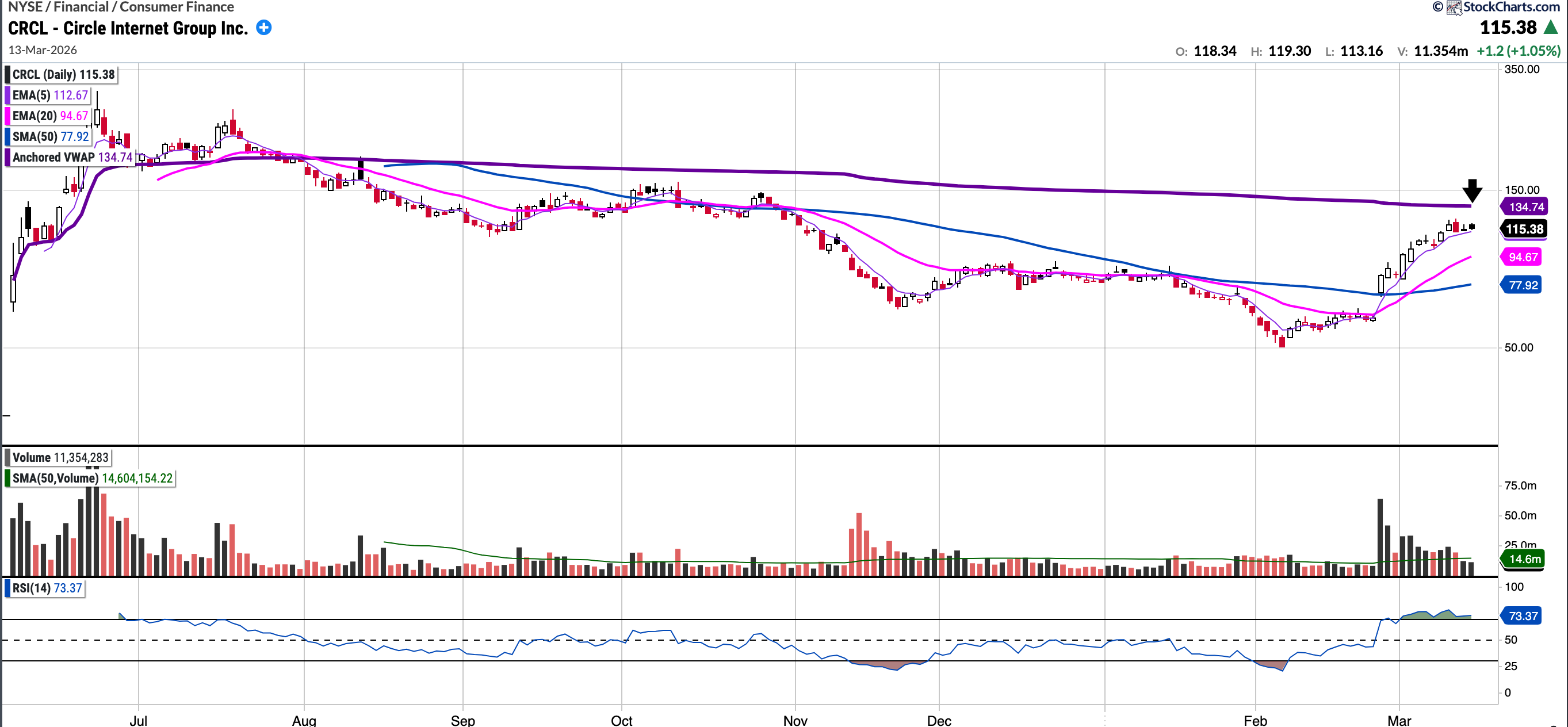Click the blue 77.92 SMA price tag
This screenshot has width=1568, height=727.
1523,285
